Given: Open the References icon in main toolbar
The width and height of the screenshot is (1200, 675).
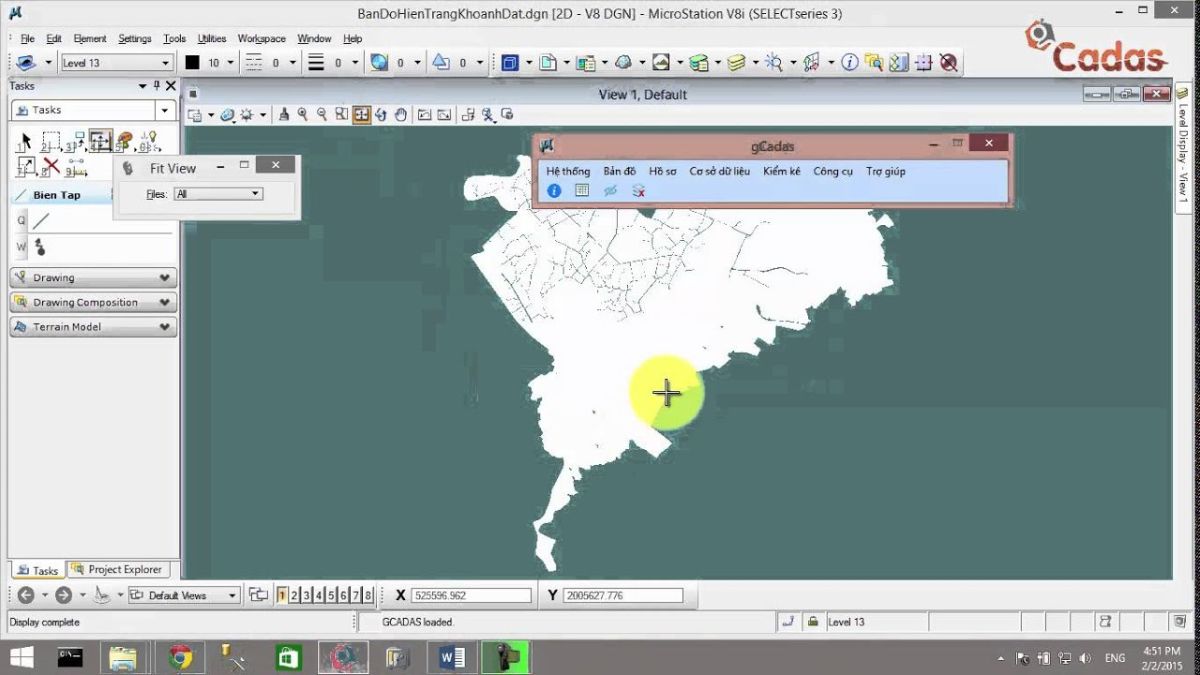Looking at the screenshot, I should [x=586, y=62].
